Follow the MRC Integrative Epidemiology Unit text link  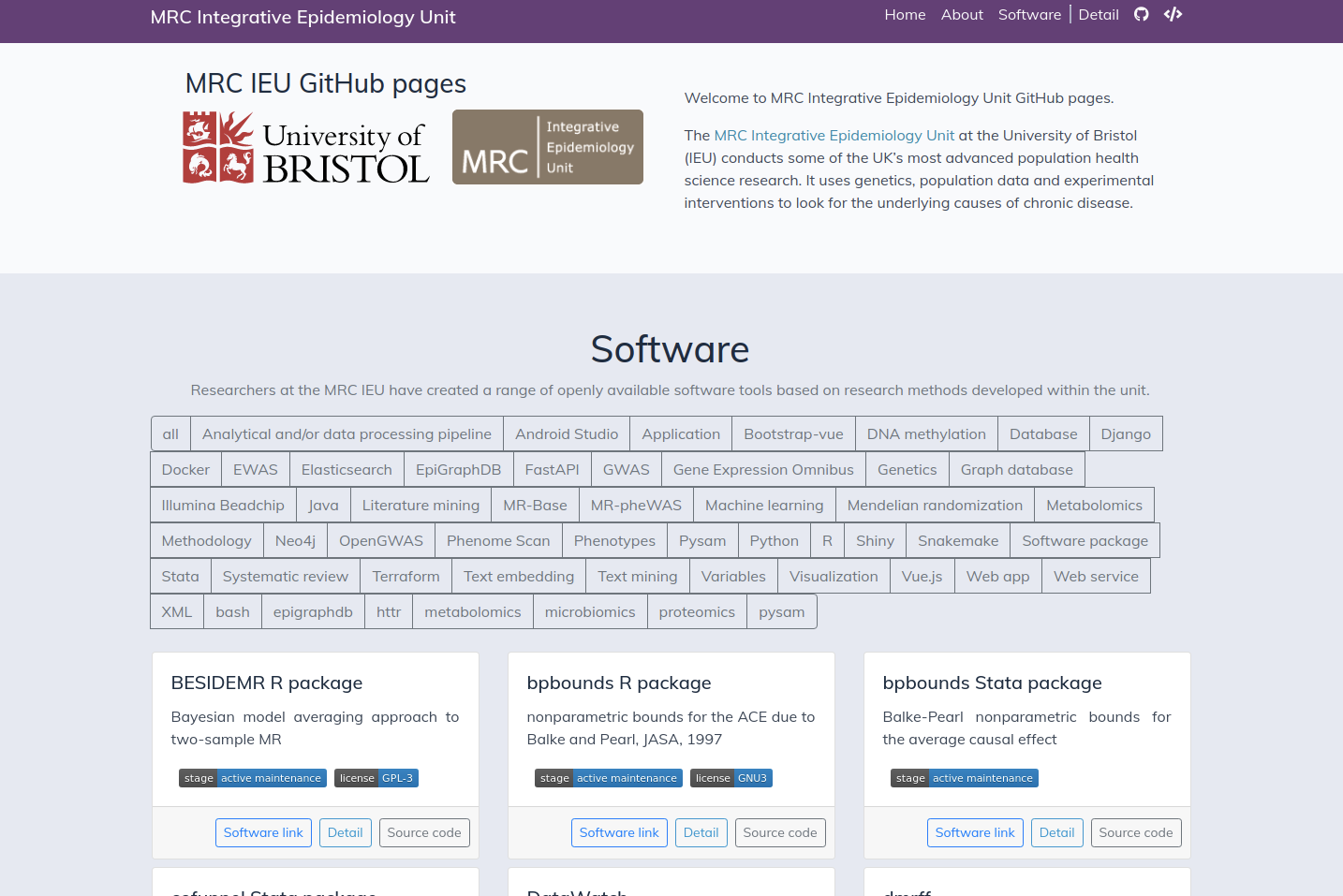834,136
